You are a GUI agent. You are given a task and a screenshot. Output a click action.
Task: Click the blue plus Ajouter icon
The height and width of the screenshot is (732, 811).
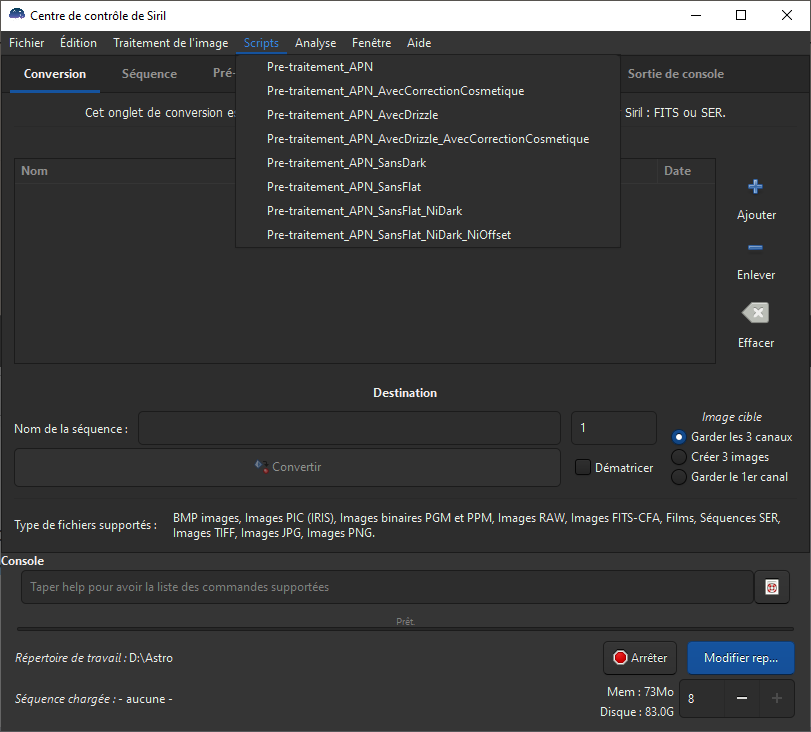755,186
